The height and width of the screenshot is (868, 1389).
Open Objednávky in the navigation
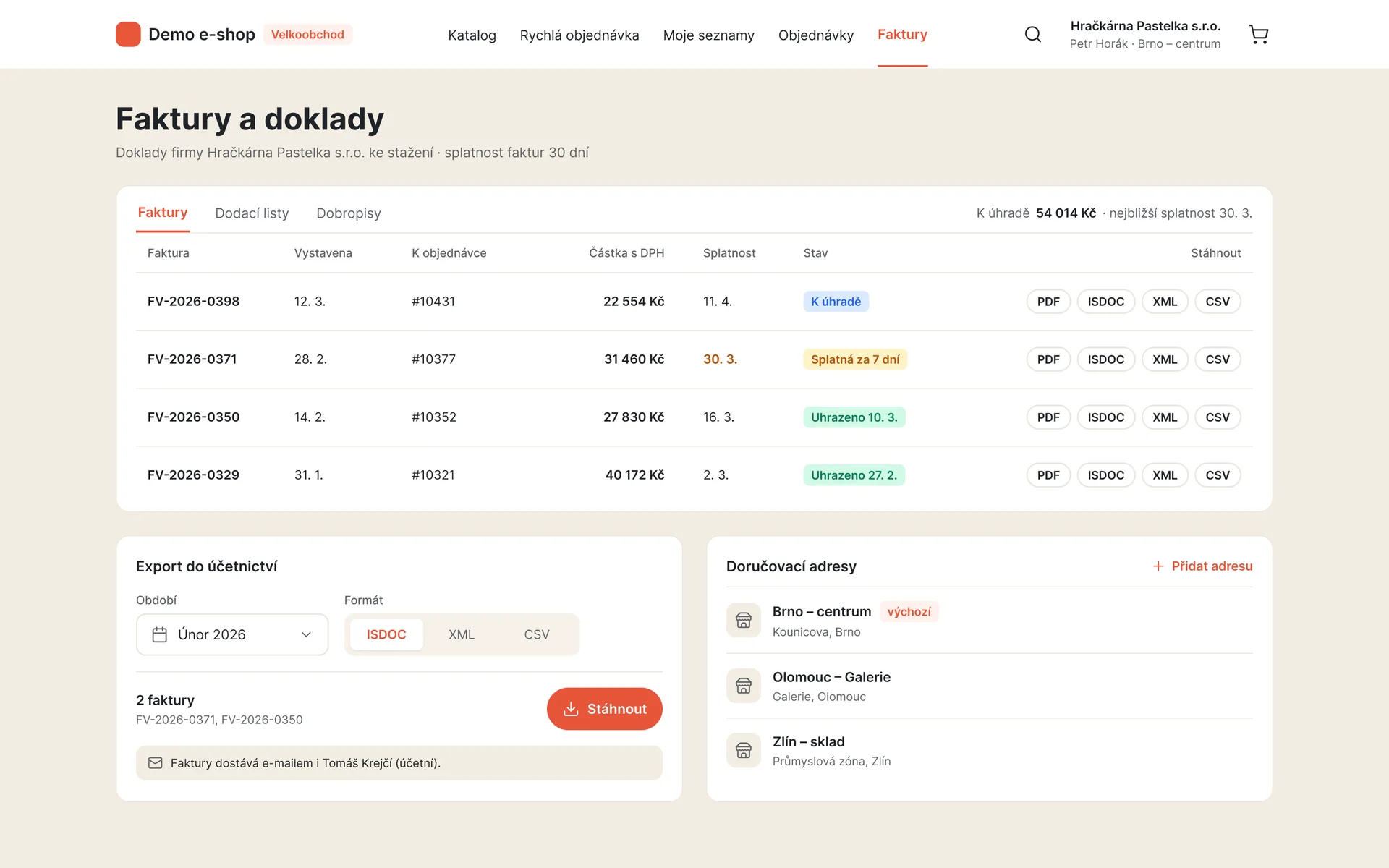tap(816, 35)
